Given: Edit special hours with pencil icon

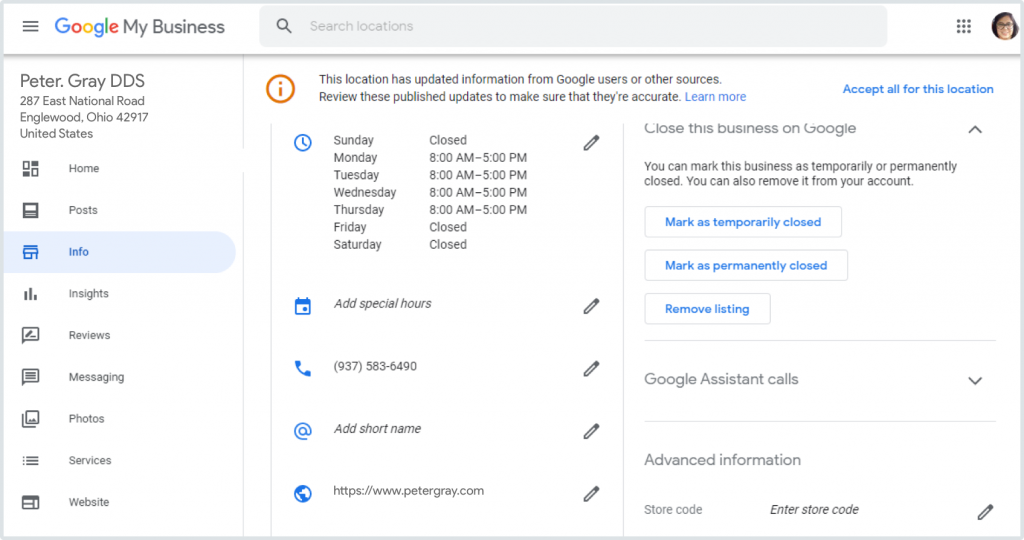Looking at the screenshot, I should click(x=591, y=306).
